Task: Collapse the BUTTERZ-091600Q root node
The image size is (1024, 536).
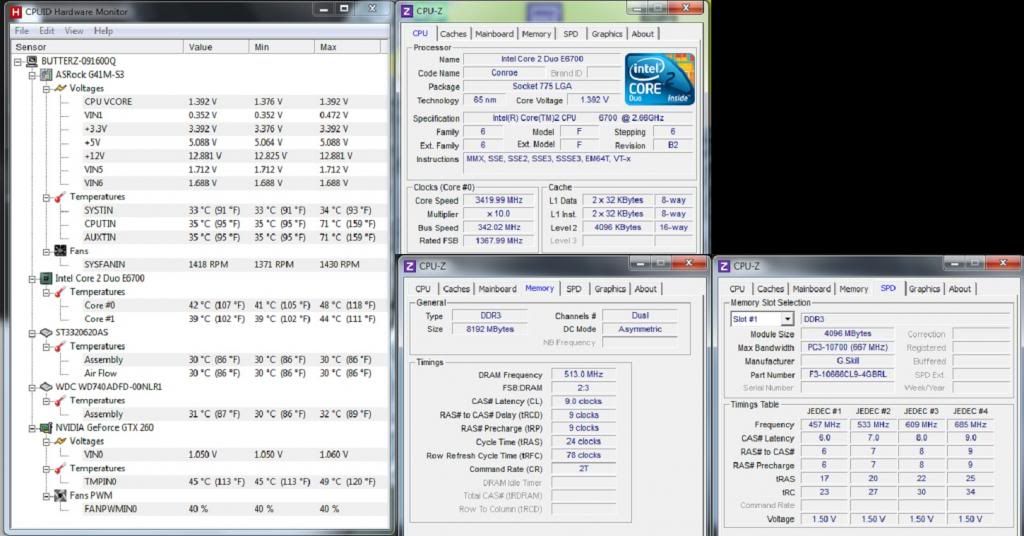Action: click(18, 61)
